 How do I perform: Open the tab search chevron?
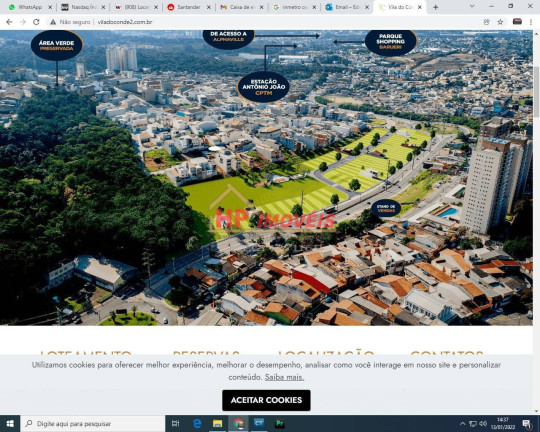coord(472,6)
